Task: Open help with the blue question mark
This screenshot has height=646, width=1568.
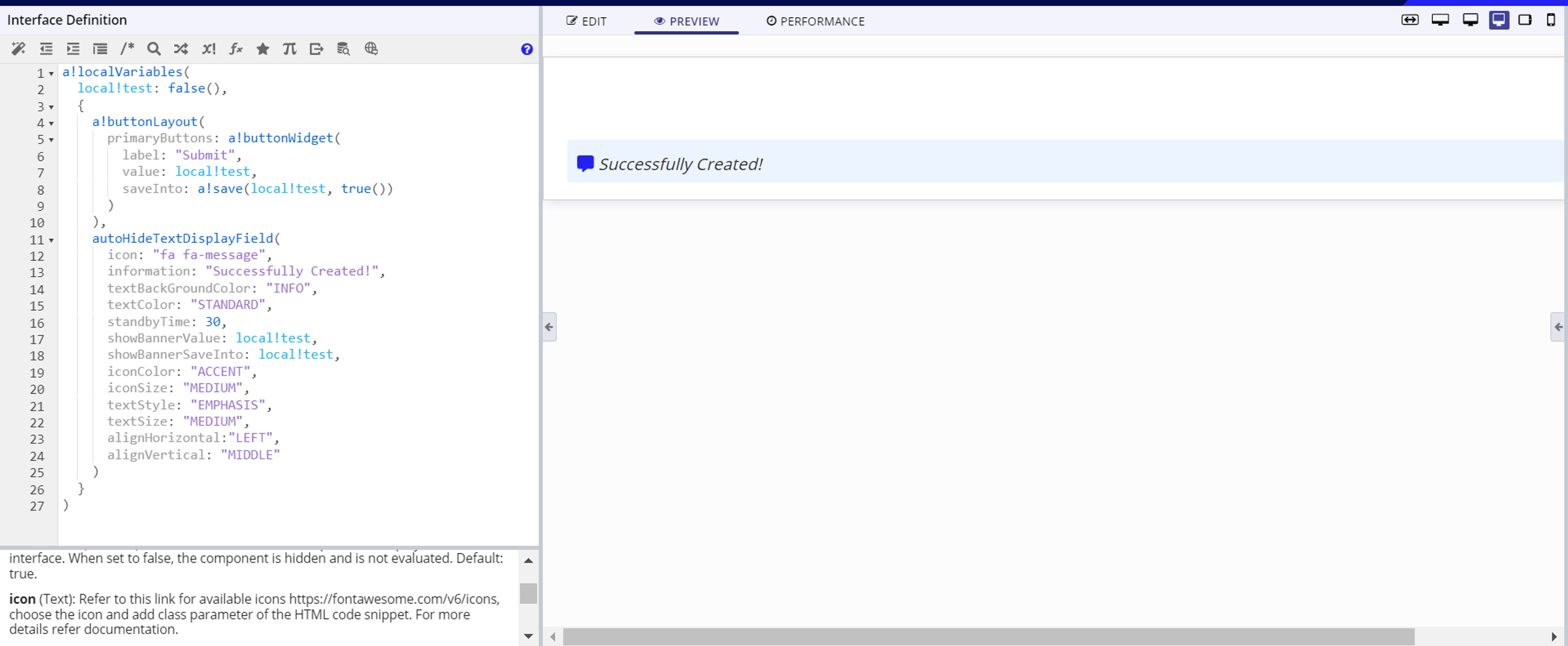Action: [x=527, y=49]
